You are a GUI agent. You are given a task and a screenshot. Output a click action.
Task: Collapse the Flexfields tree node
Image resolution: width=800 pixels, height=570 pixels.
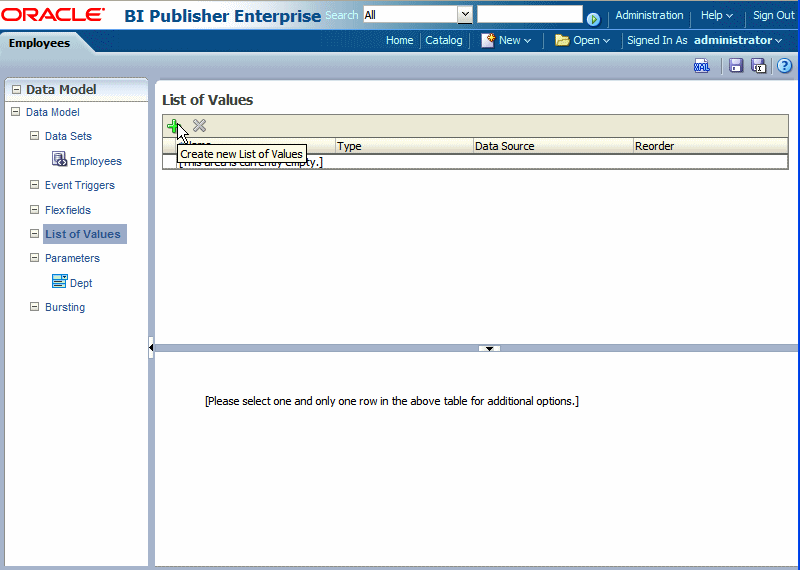tap(34, 210)
